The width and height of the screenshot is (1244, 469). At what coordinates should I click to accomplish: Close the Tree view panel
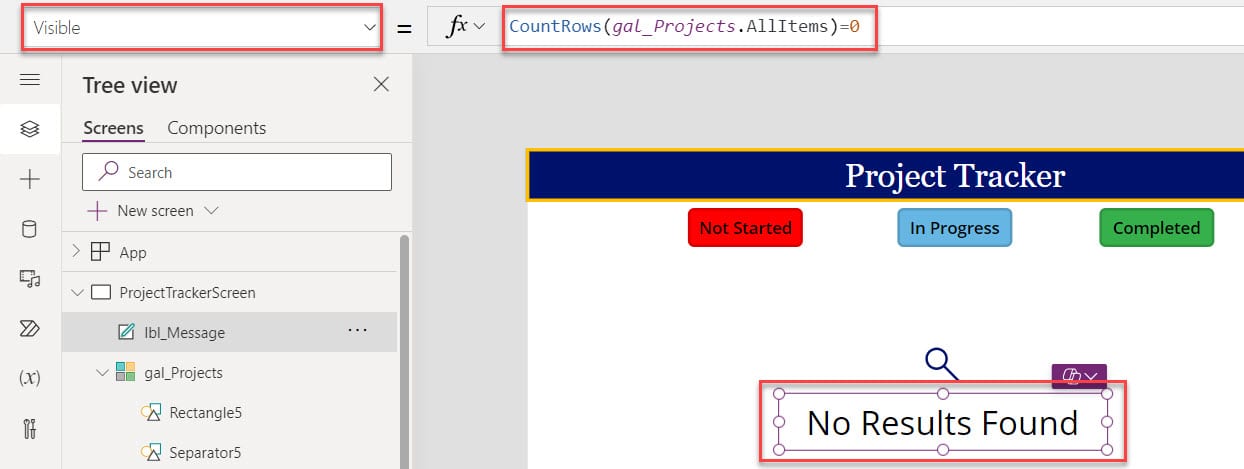click(x=381, y=84)
